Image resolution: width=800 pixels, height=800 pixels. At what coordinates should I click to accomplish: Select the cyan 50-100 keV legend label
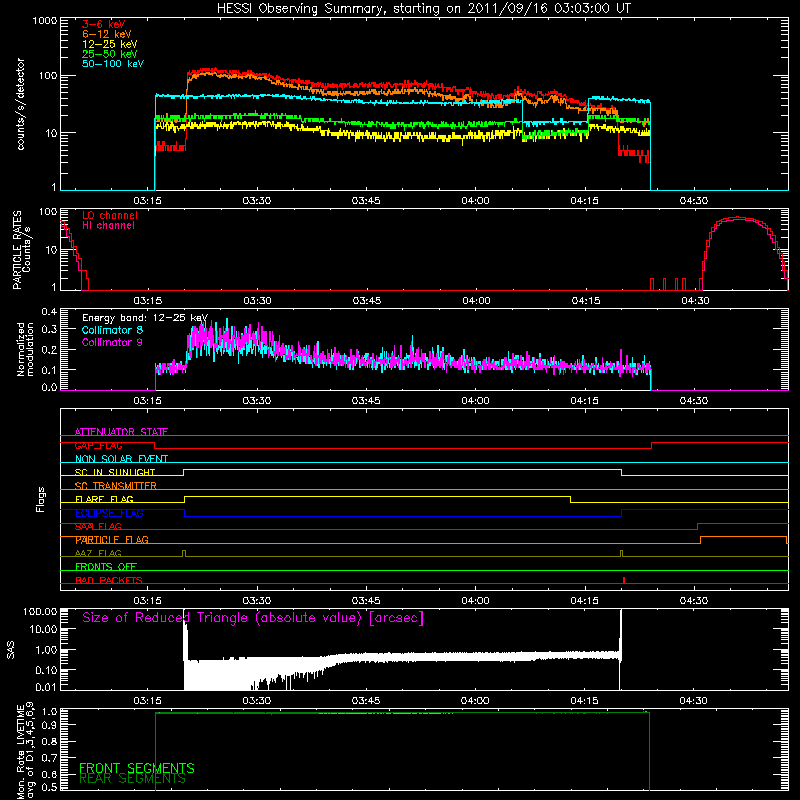(113, 64)
